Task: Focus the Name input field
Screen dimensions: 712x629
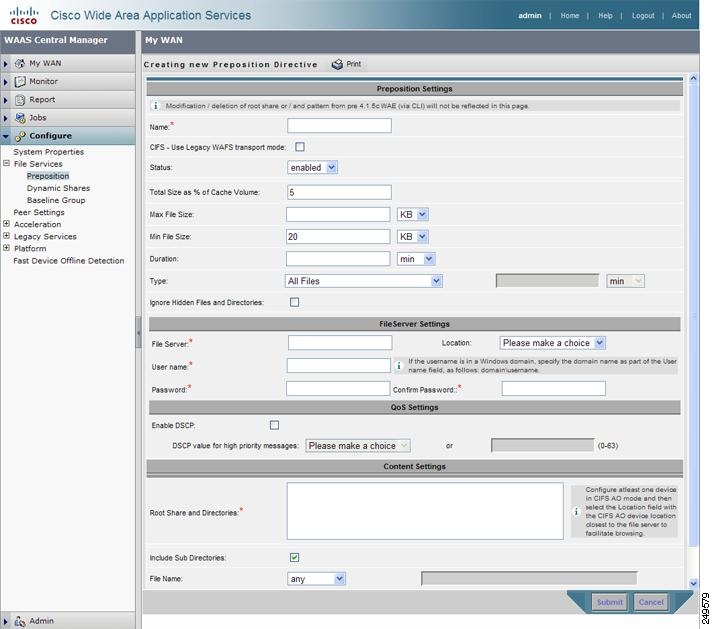Action: (x=339, y=126)
